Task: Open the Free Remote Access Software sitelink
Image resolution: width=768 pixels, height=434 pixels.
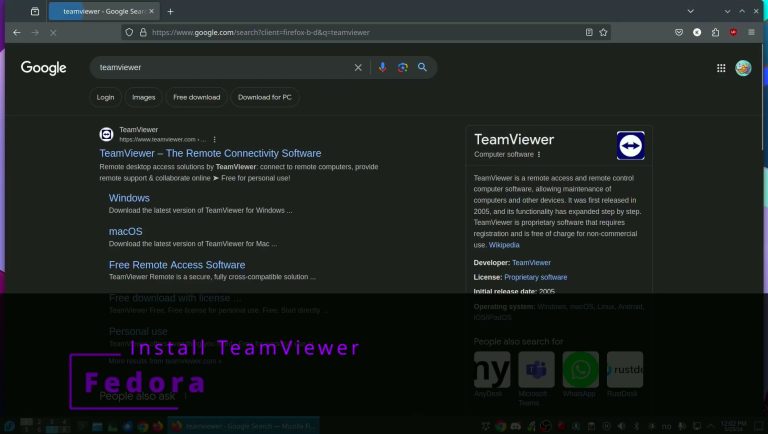Action: point(177,265)
